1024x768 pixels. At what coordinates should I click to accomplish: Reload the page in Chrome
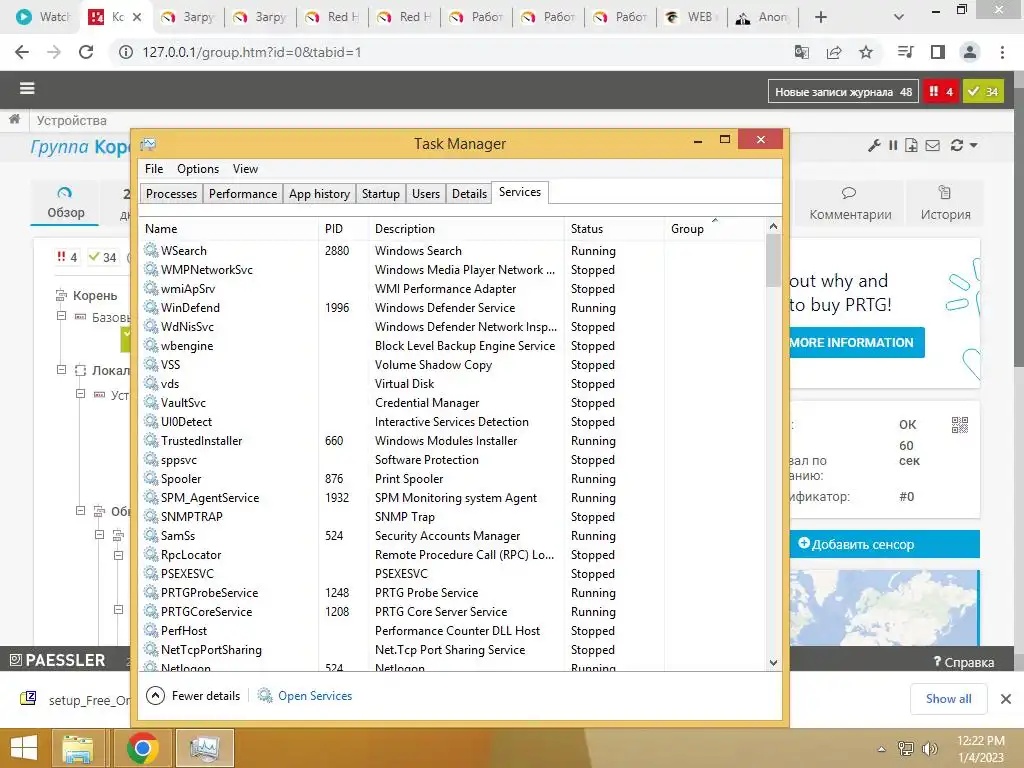click(x=86, y=52)
